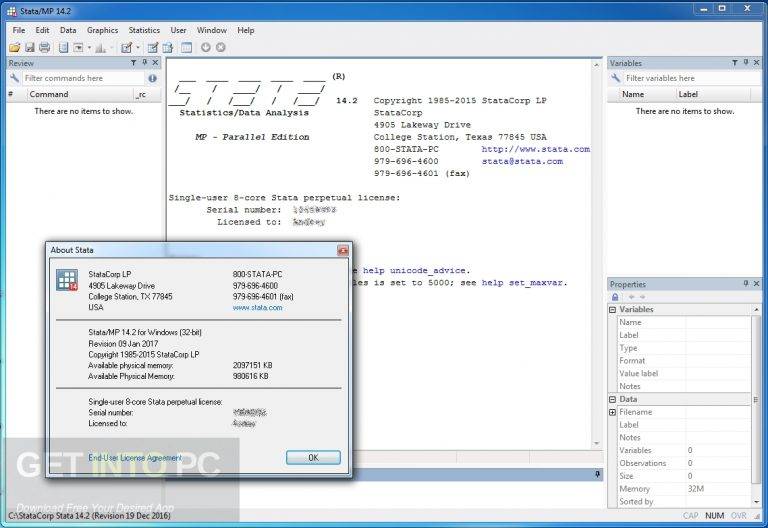Open the Variables Manager toolbar icon

pyautogui.click(x=186, y=48)
